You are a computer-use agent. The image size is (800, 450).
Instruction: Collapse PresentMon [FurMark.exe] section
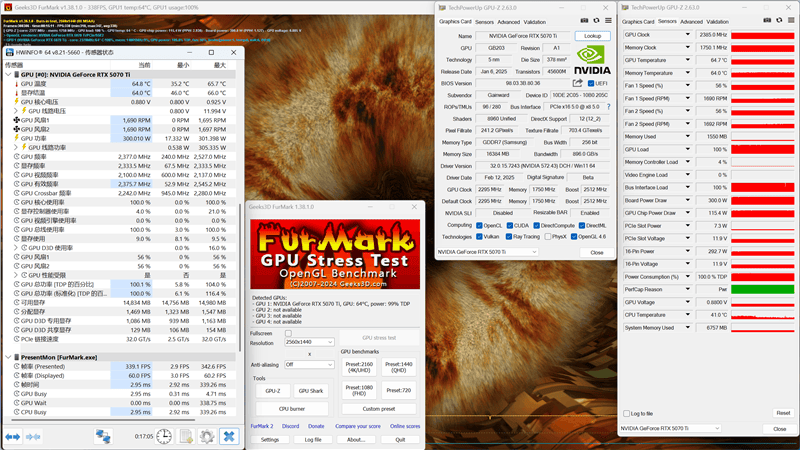pyautogui.click(x=8, y=357)
